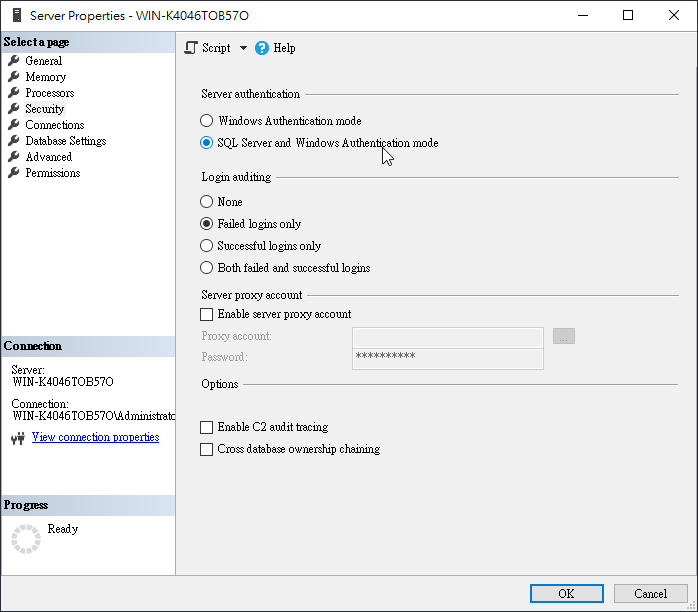The width and height of the screenshot is (698, 612).
Task: Click the blue Help question mark icon
Action: [262, 48]
